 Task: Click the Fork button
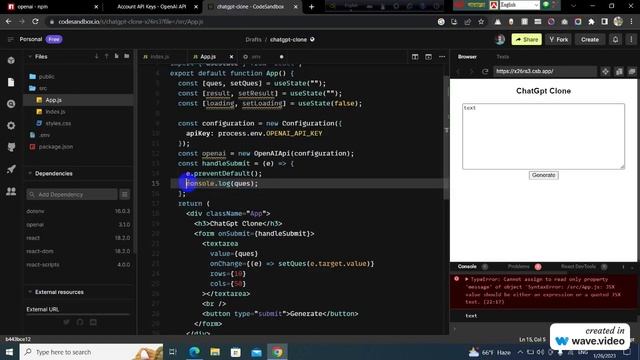click(x=558, y=39)
